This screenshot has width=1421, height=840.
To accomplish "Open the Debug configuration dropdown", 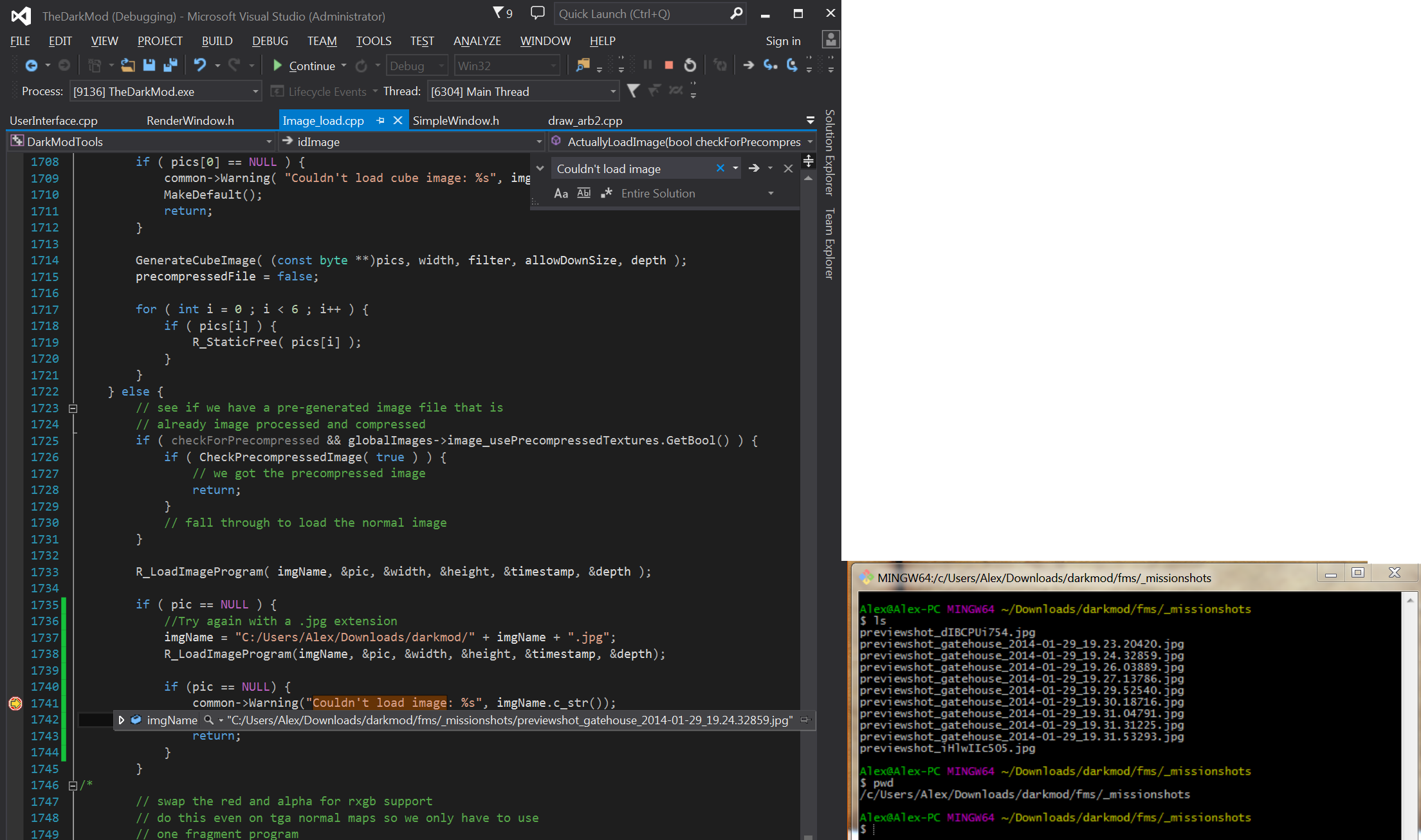I will click(441, 66).
